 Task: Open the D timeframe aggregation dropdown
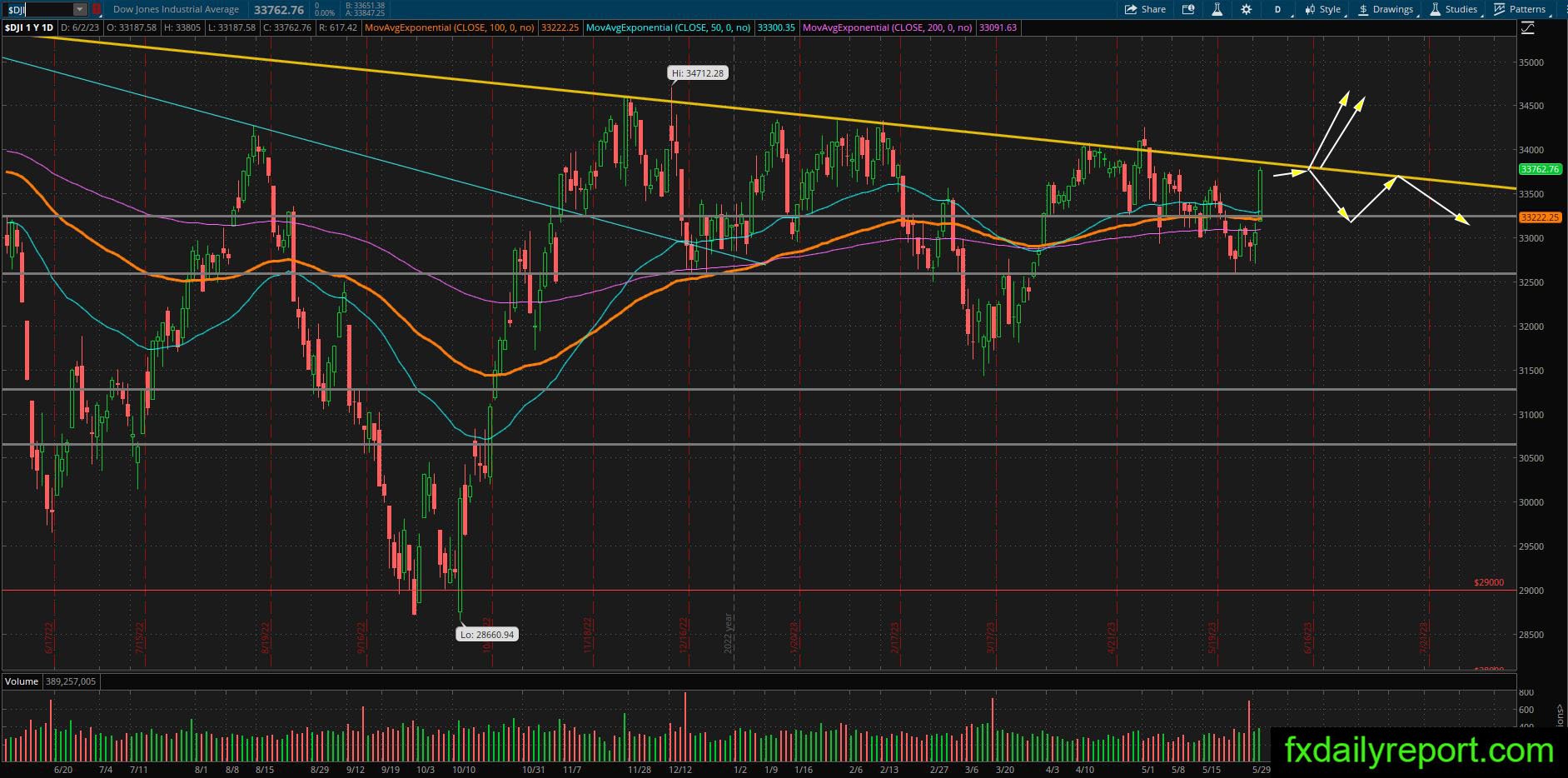click(1277, 9)
